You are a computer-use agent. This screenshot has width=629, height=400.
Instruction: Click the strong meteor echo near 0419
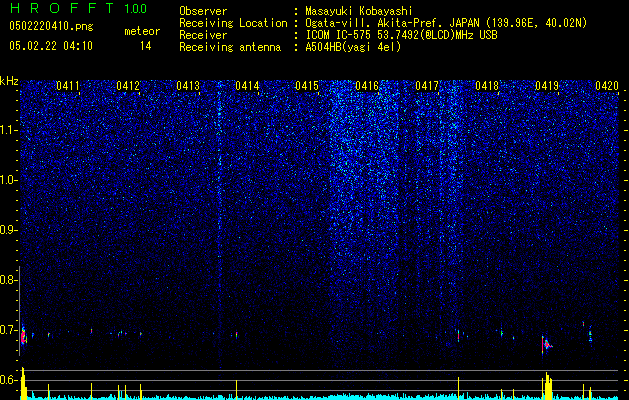coord(546,344)
